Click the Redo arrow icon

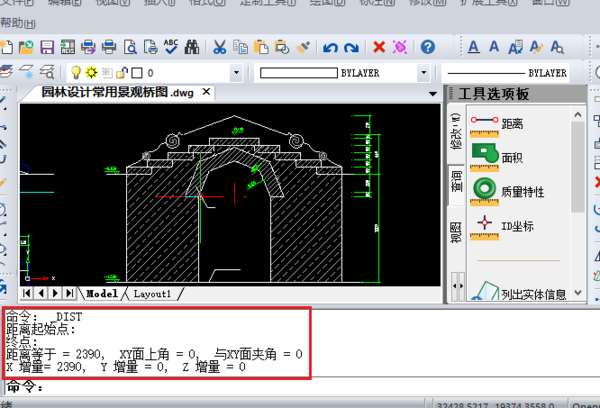click(x=351, y=47)
